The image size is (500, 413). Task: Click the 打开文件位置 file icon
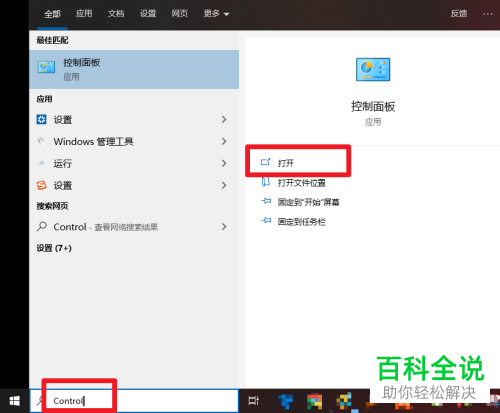click(x=266, y=182)
